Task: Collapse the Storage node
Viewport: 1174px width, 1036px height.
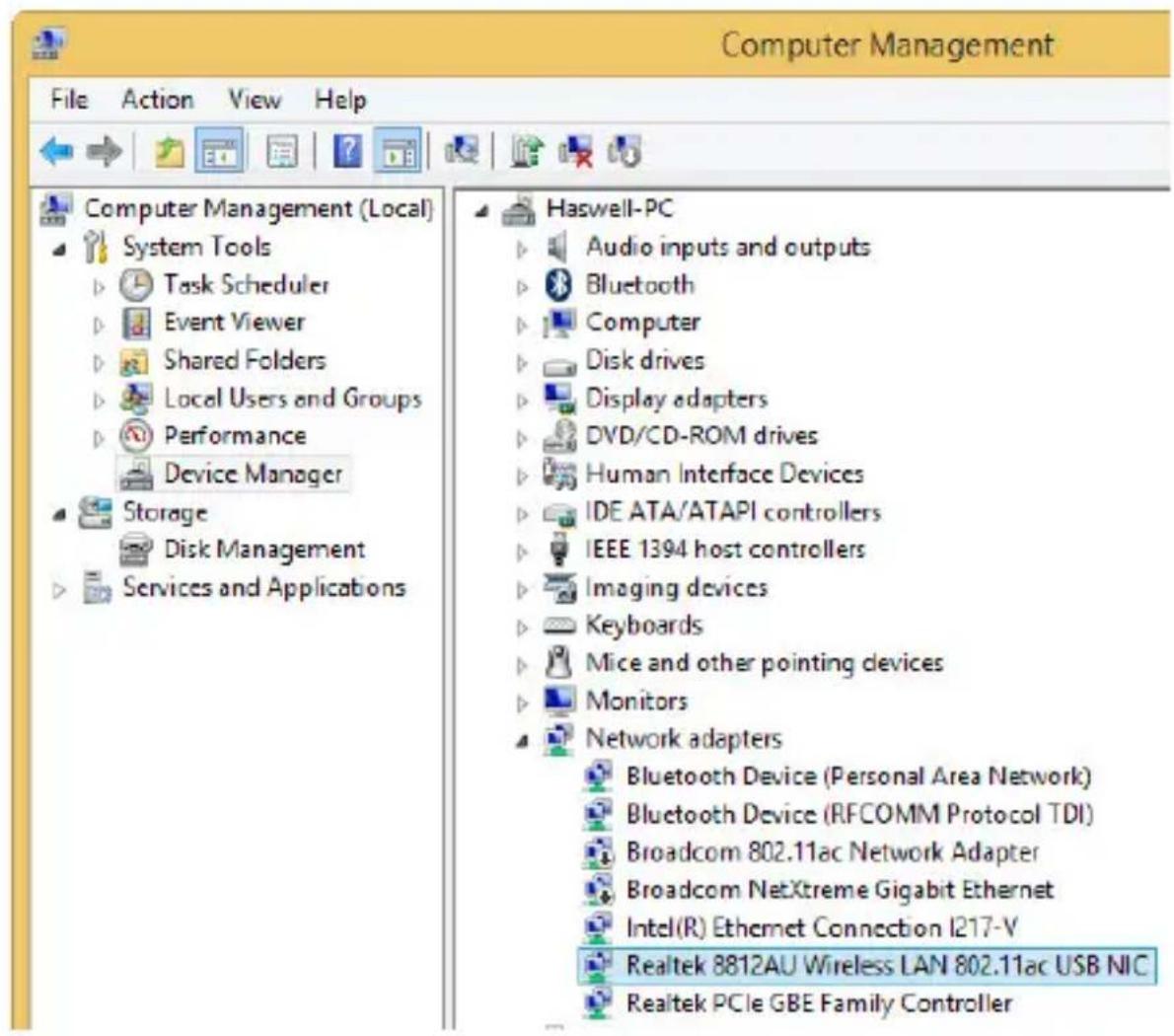Action: 59,514
